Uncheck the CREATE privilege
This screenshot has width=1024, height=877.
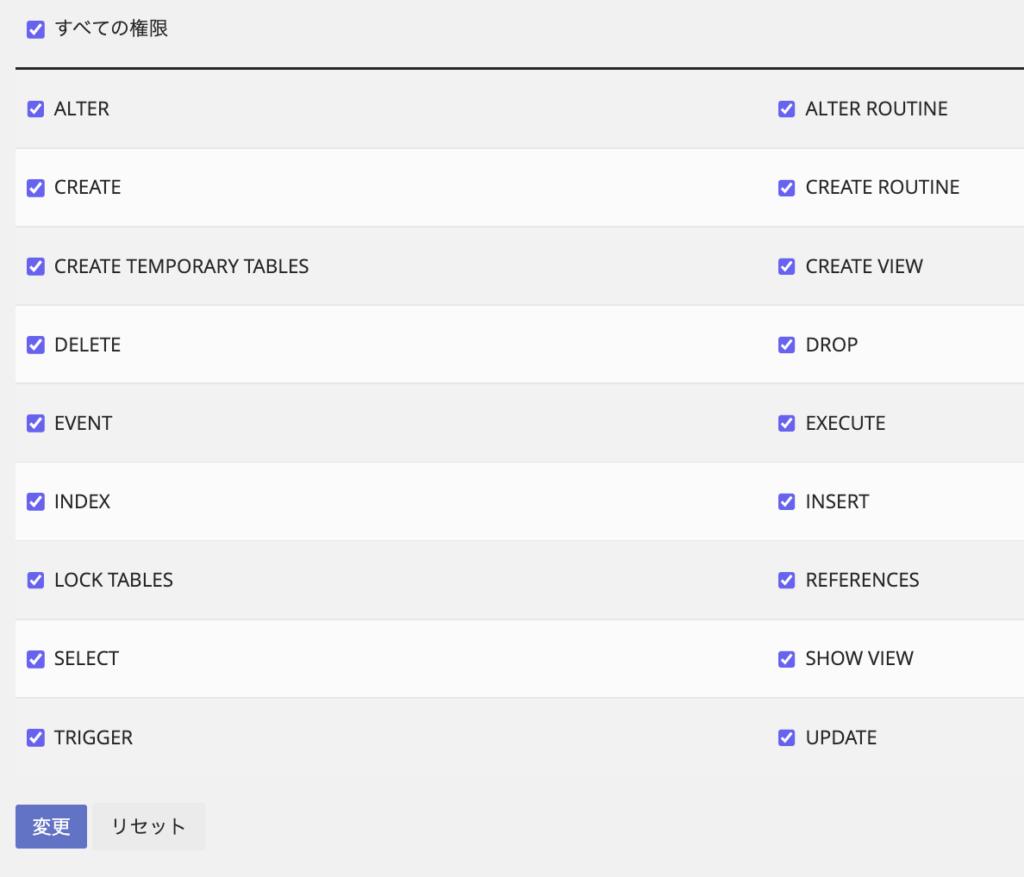(x=36, y=188)
